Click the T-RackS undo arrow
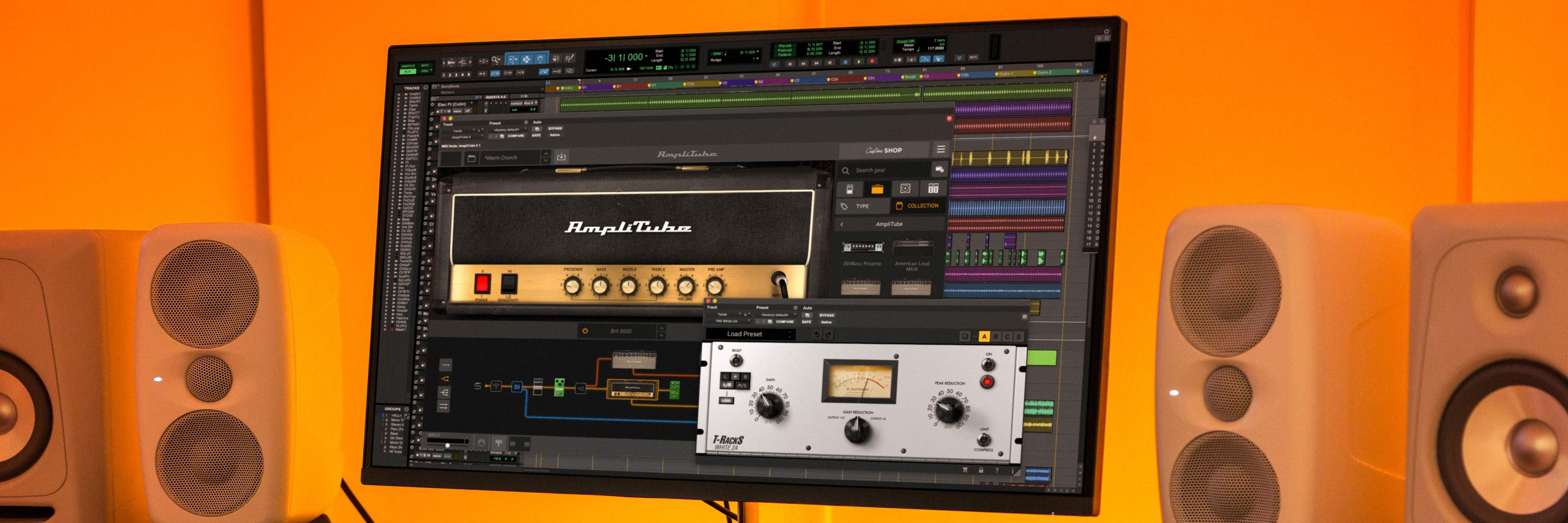Viewport: 1568px width, 523px height. pyautogui.click(x=817, y=335)
